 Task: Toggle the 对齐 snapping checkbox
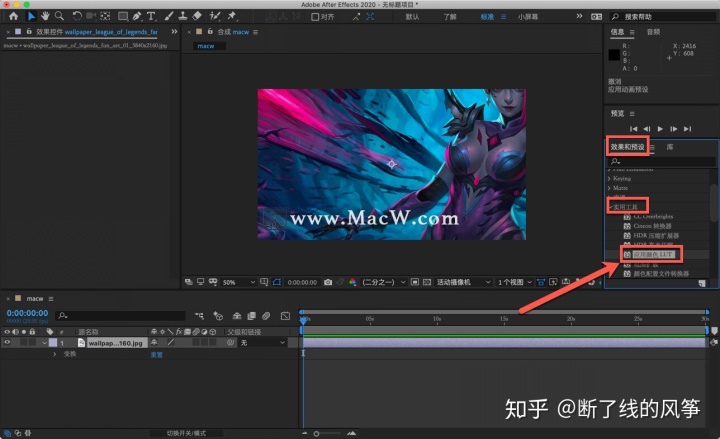pyautogui.click(x=315, y=17)
